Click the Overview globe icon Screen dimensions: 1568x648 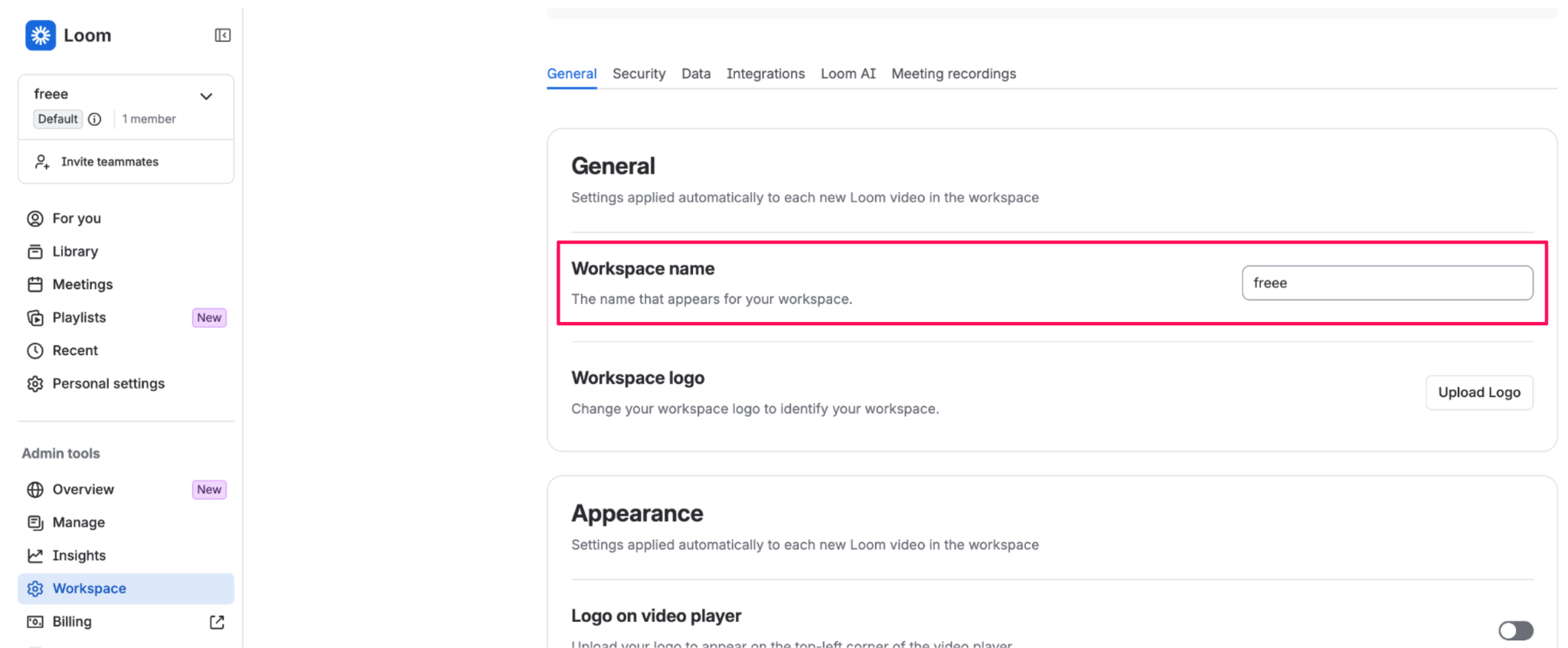click(x=35, y=490)
